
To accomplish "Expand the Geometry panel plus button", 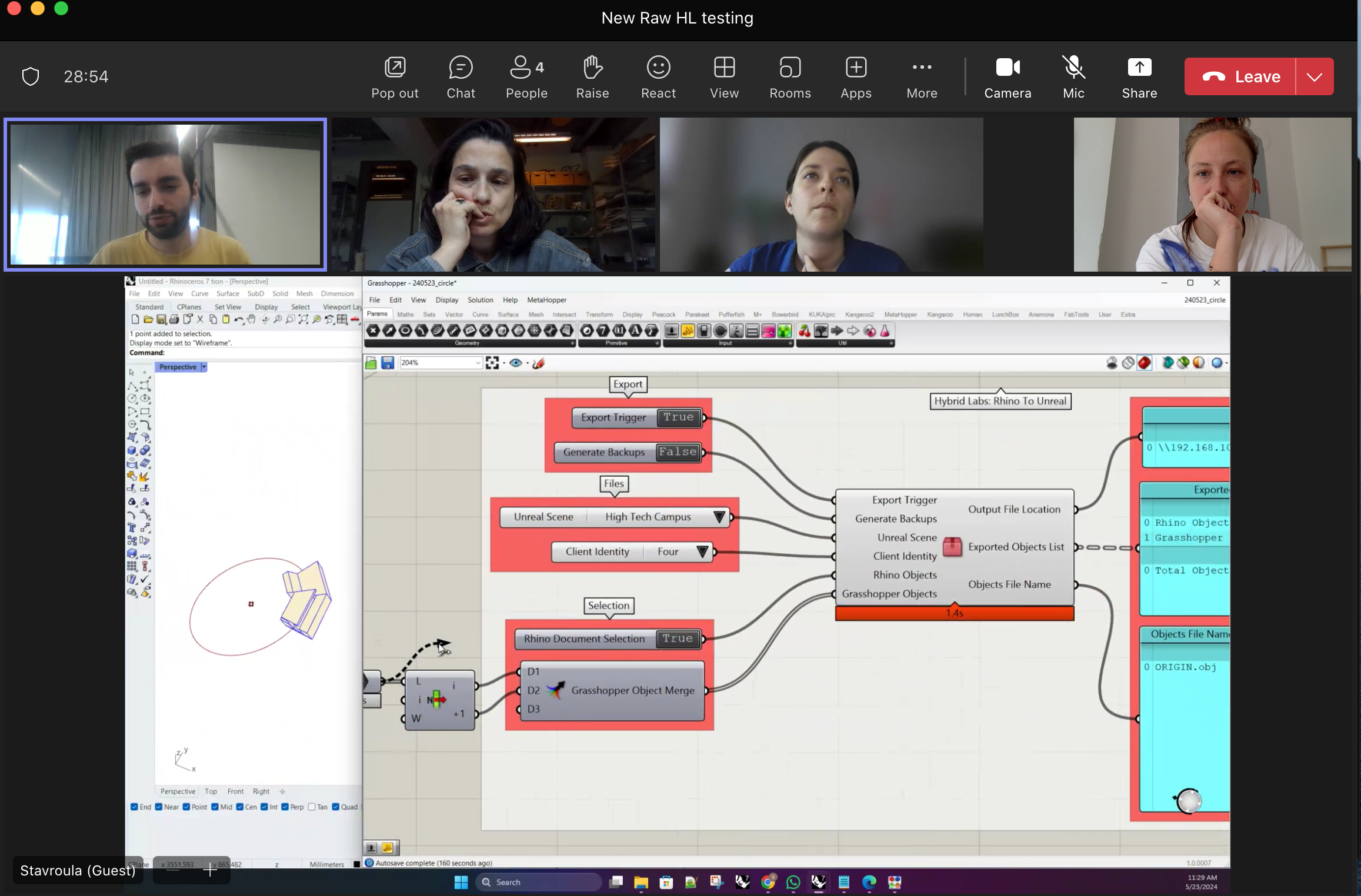I will [x=572, y=343].
